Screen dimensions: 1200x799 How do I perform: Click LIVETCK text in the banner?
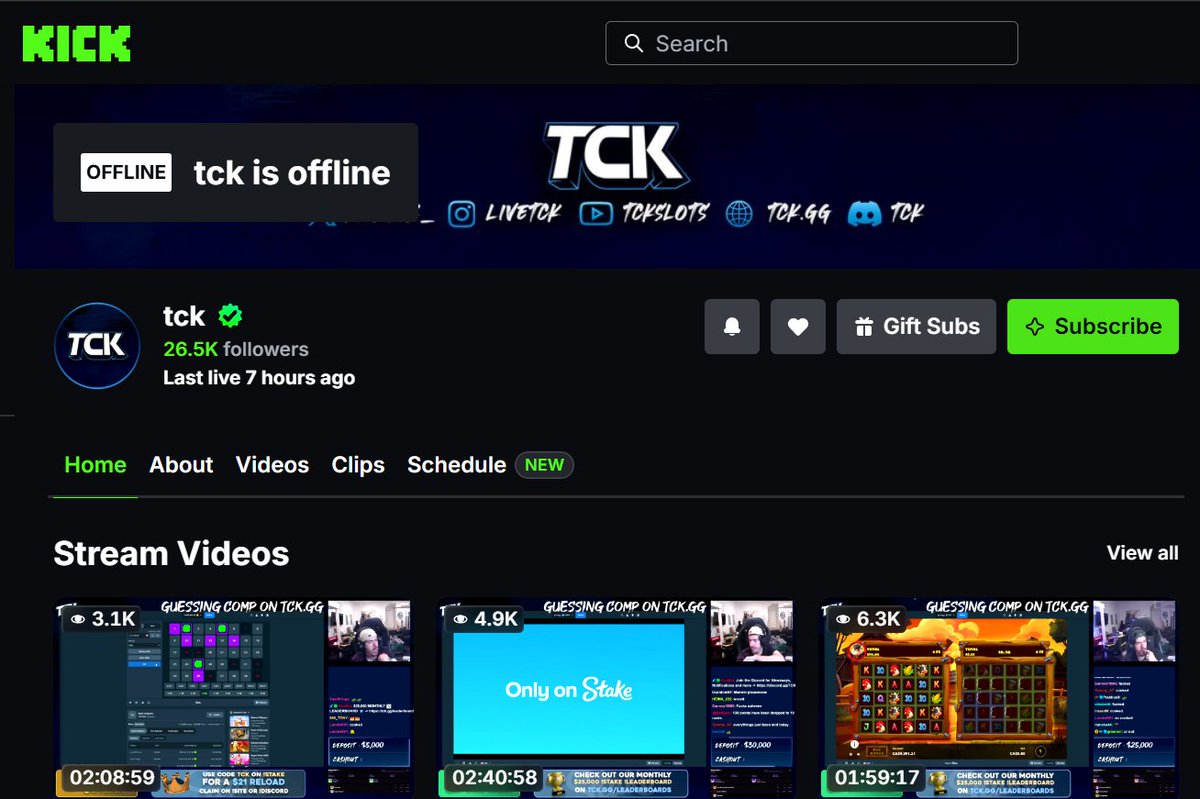coord(524,213)
